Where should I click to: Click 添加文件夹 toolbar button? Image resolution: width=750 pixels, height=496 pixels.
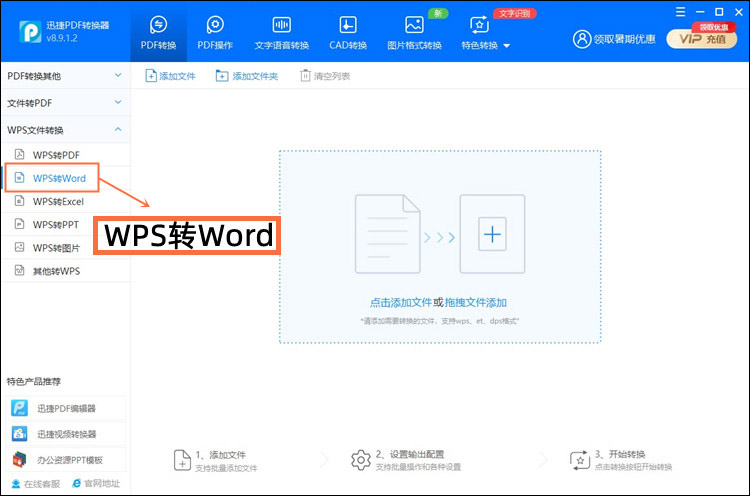tap(247, 76)
